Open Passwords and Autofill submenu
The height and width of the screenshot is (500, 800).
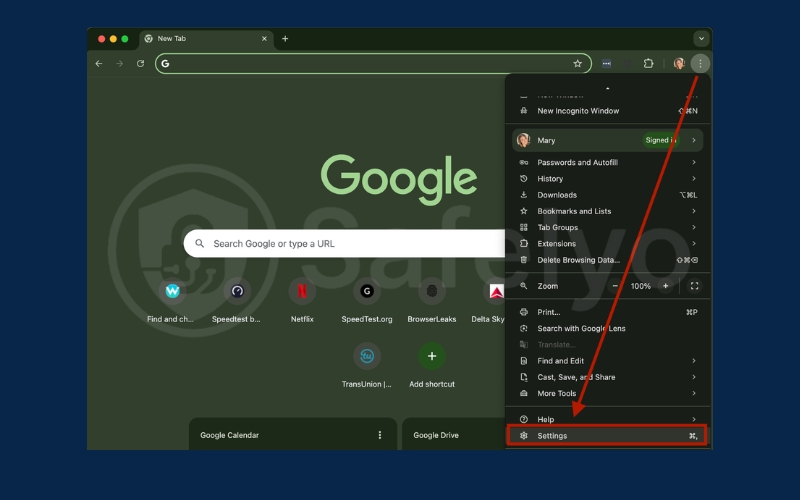[x=607, y=162]
